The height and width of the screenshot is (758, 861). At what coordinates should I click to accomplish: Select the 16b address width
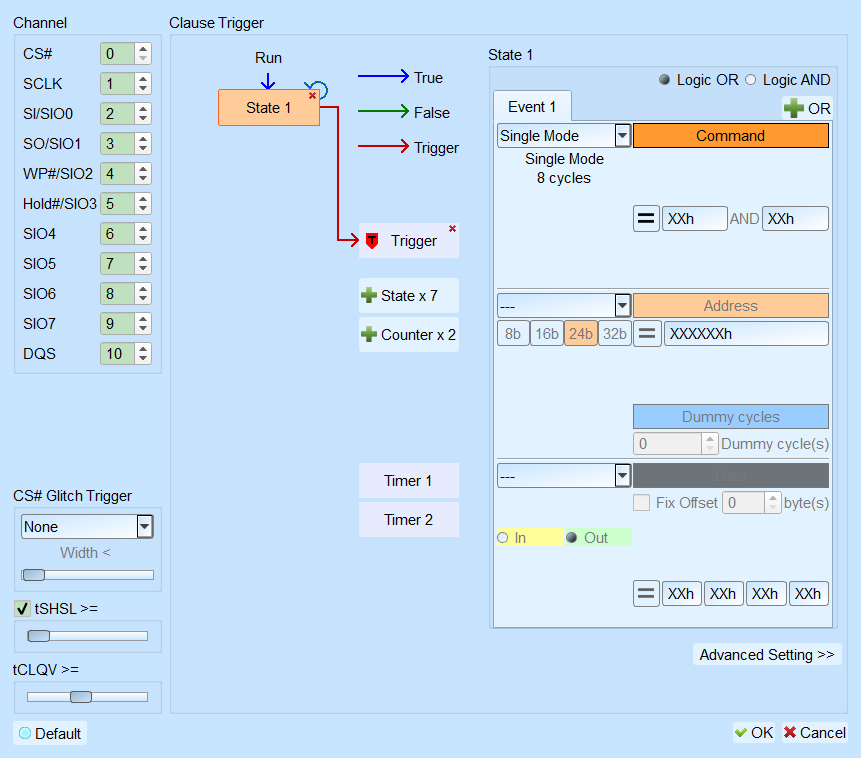(547, 333)
